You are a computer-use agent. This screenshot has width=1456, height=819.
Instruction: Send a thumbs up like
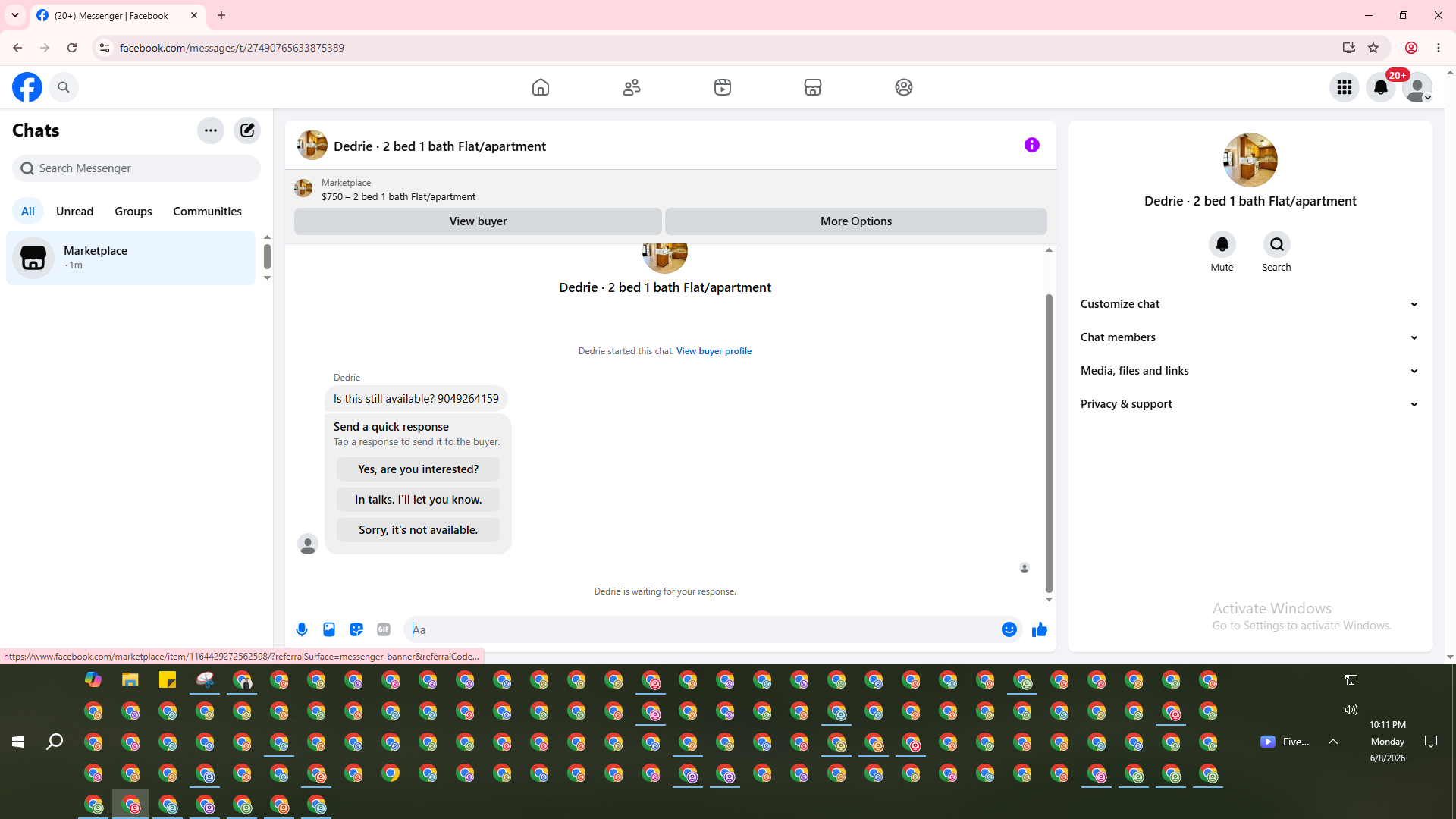click(x=1040, y=629)
